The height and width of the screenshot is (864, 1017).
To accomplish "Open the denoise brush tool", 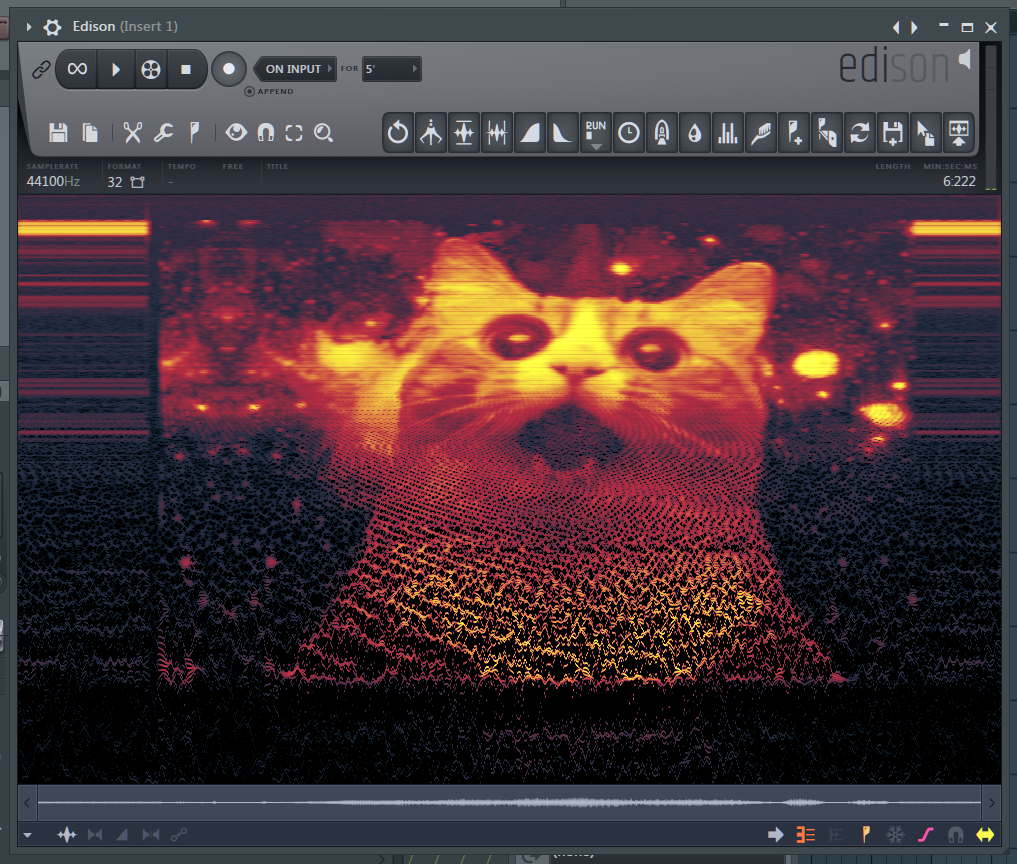I will tap(761, 133).
